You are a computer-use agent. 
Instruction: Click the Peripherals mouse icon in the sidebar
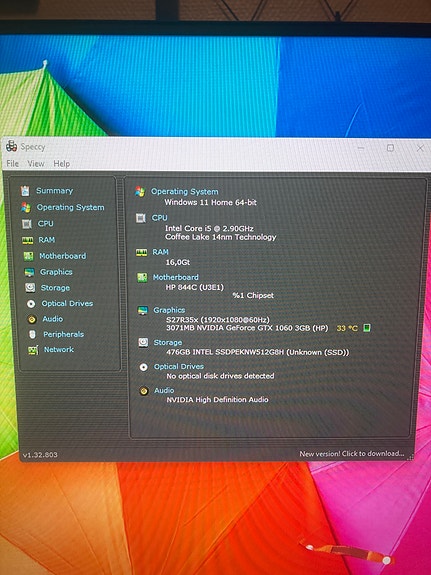click(33, 334)
